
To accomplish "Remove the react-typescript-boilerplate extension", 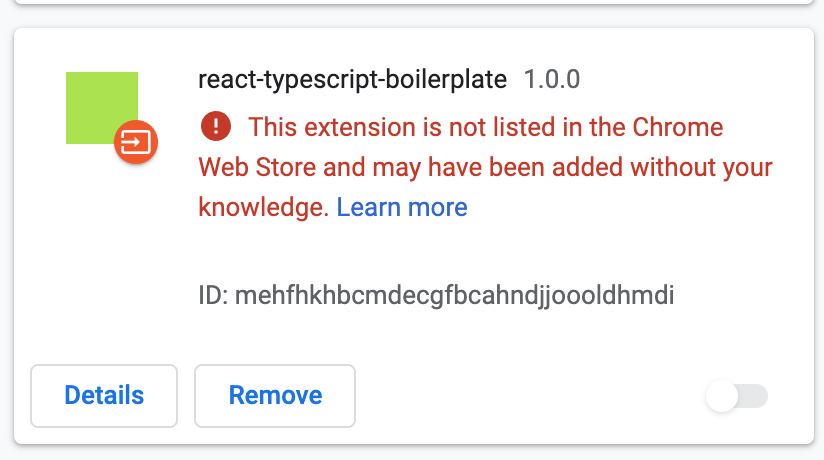I will [275, 395].
